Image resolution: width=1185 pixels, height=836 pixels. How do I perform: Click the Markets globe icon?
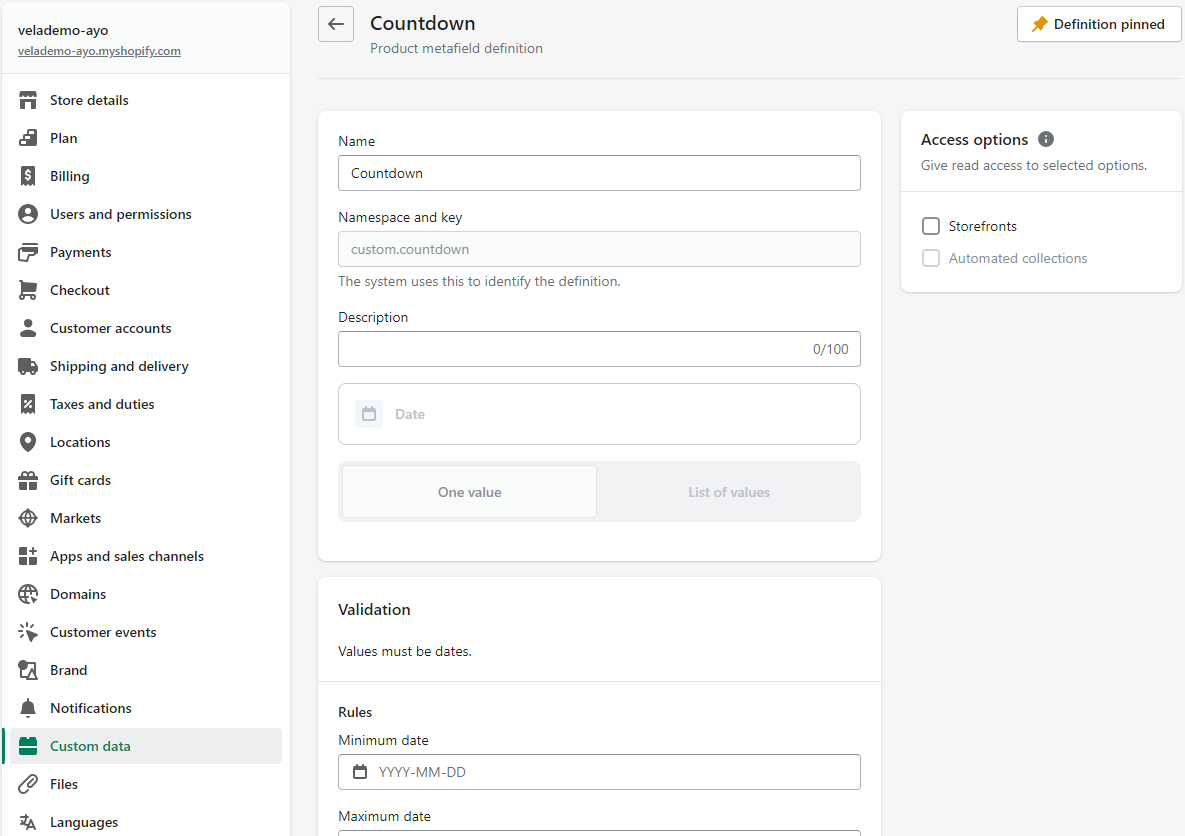(x=28, y=518)
